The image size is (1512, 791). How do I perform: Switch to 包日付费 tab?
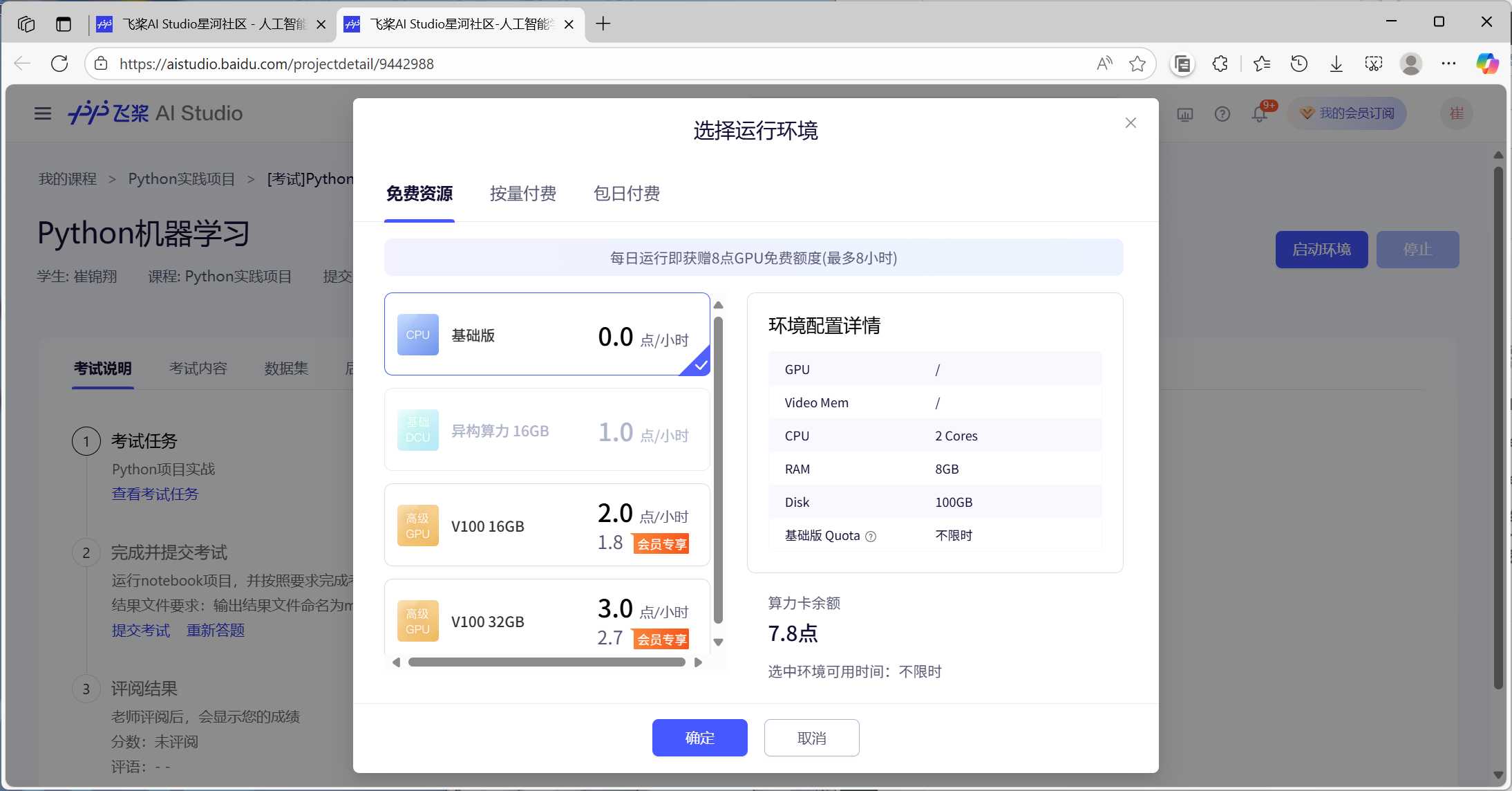click(x=626, y=194)
